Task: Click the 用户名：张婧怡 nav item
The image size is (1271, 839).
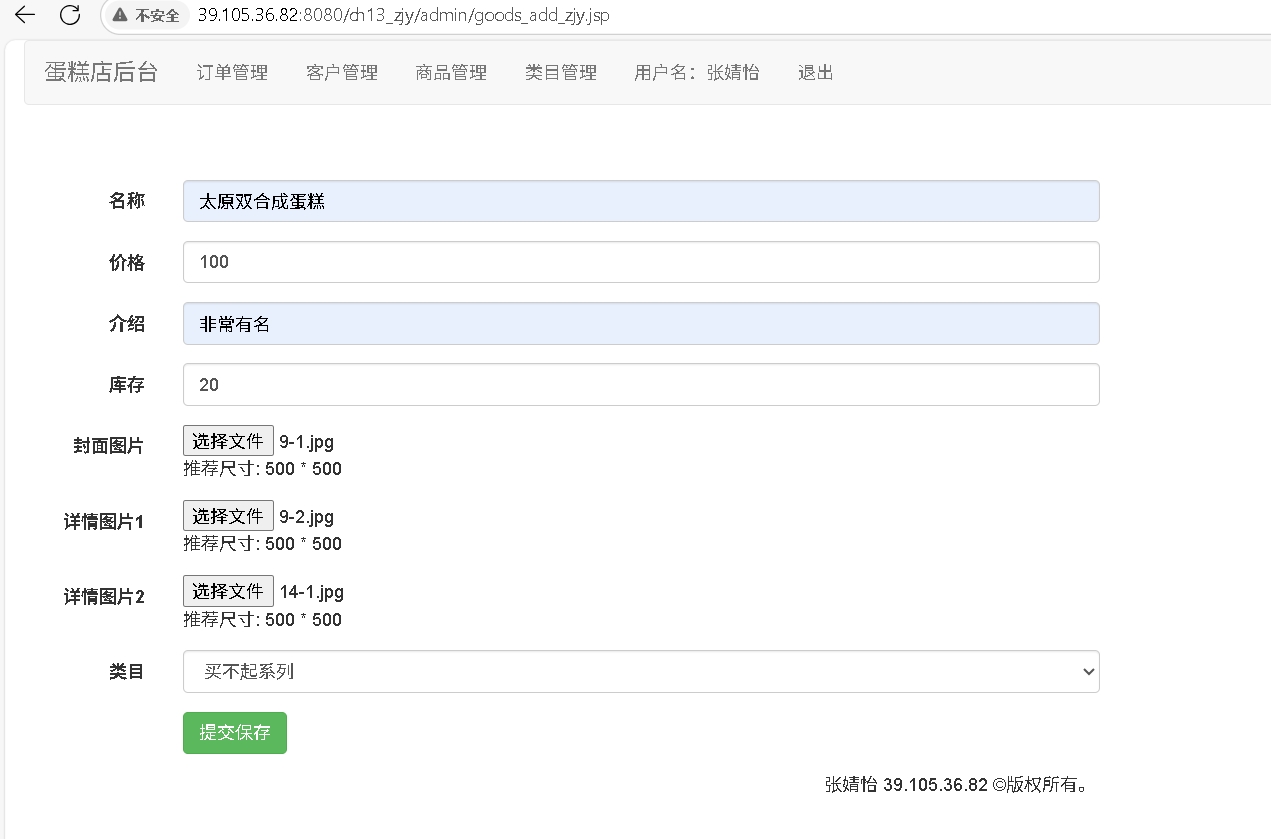Action: click(x=697, y=73)
